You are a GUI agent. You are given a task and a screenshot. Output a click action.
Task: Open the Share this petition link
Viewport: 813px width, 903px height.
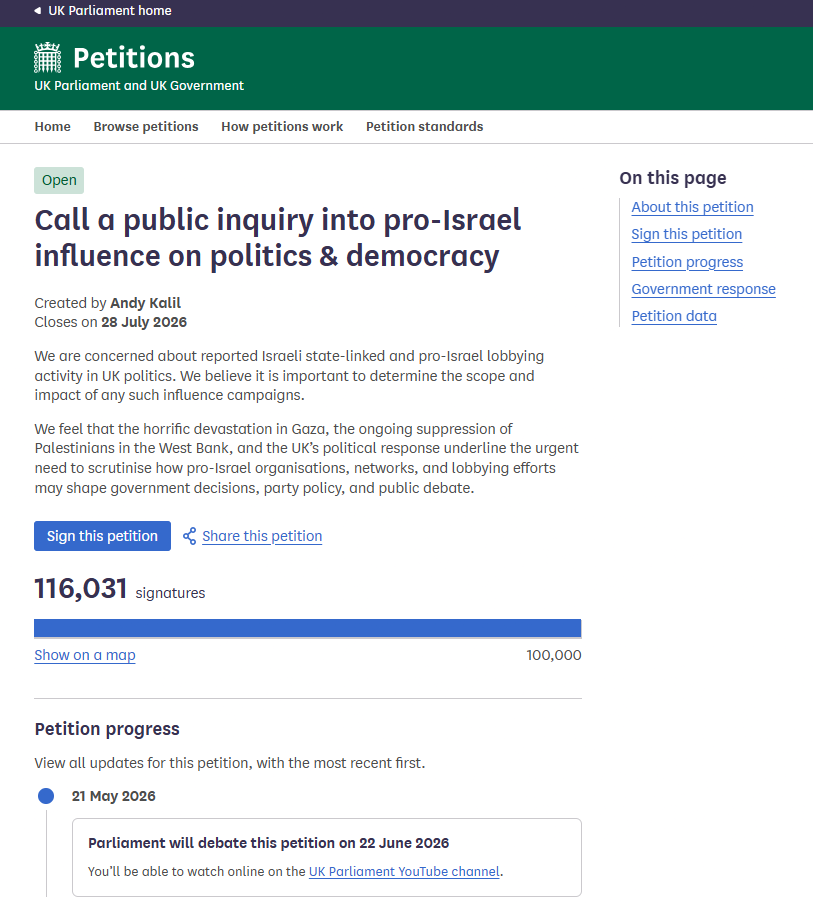262,536
